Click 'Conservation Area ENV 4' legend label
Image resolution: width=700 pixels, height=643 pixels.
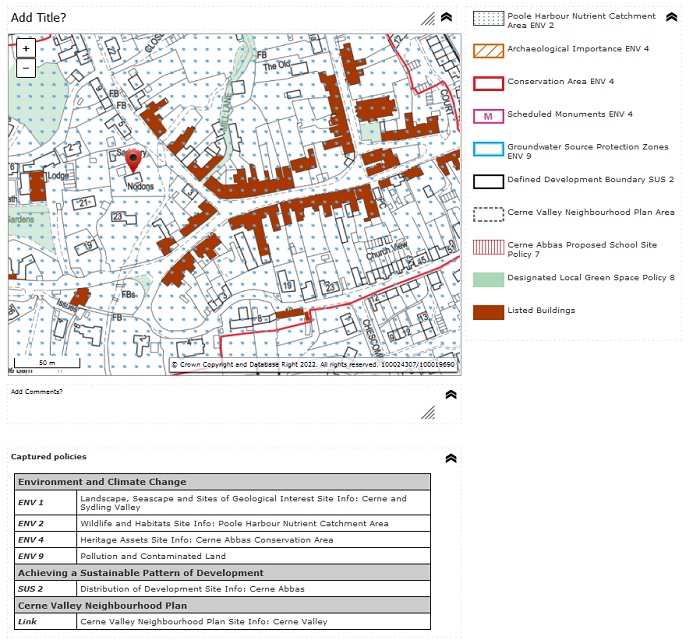coord(560,81)
